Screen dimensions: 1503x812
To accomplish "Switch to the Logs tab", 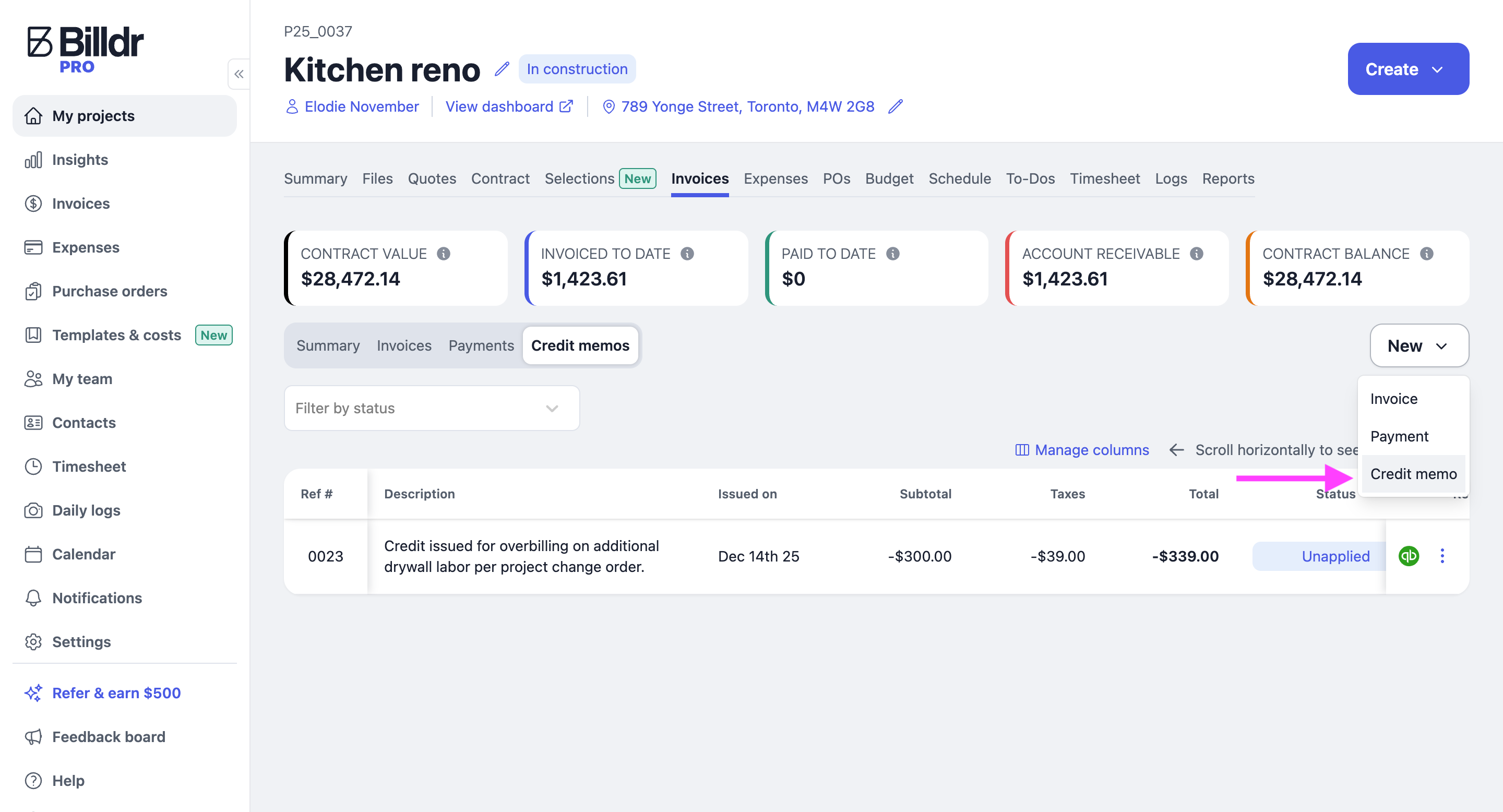I will tap(1171, 178).
